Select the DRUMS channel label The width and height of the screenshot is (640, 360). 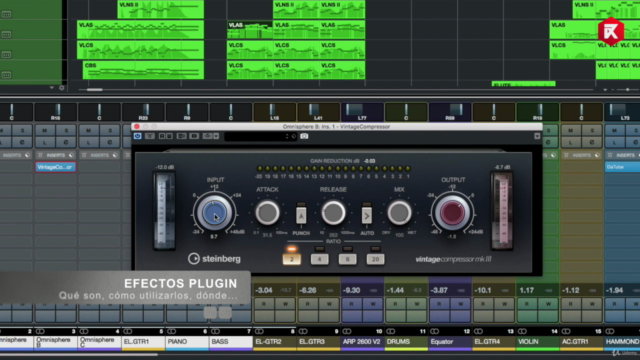[406, 342]
